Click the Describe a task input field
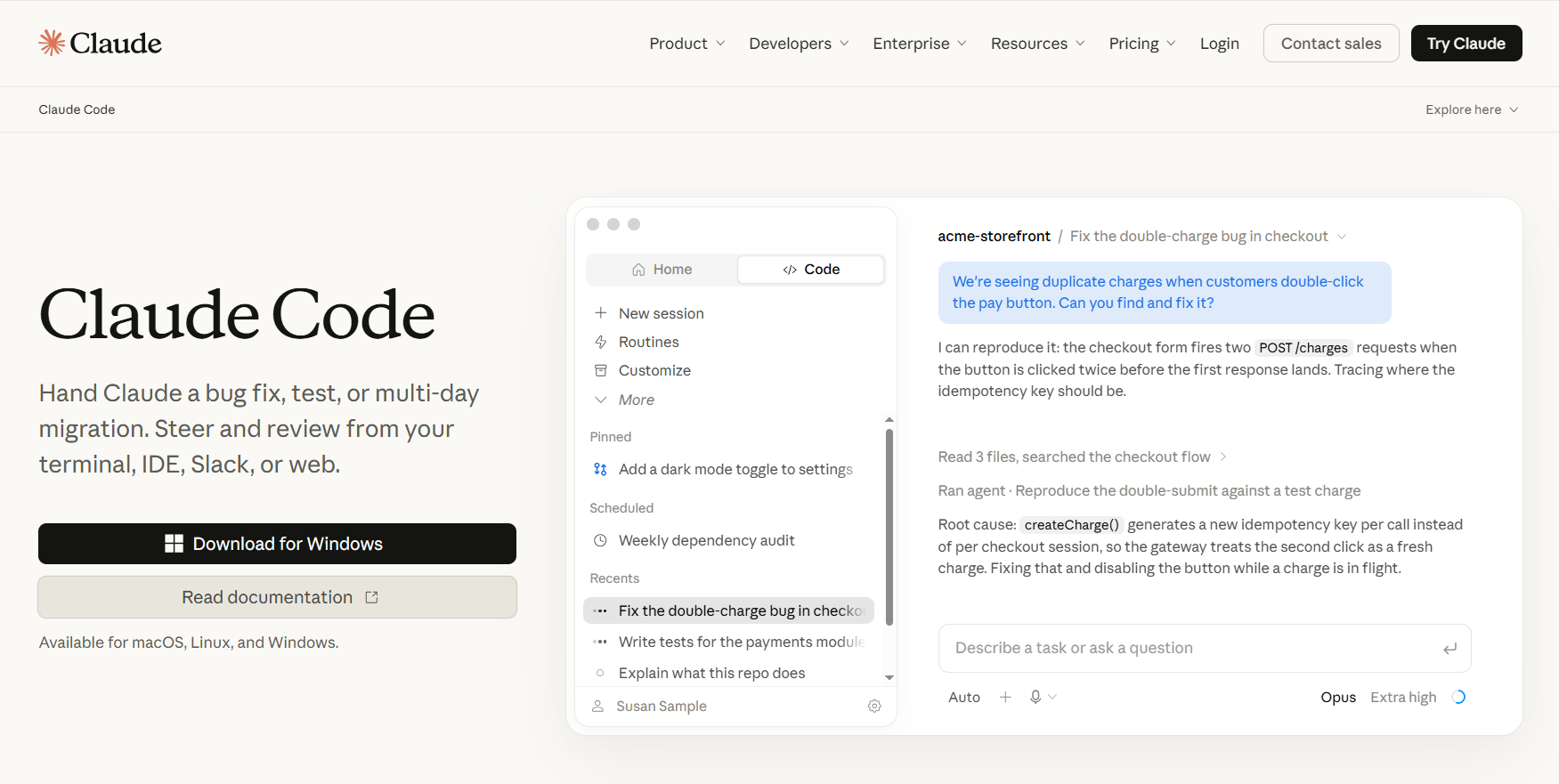Screen dimensions: 1559x784 tap(1204, 648)
